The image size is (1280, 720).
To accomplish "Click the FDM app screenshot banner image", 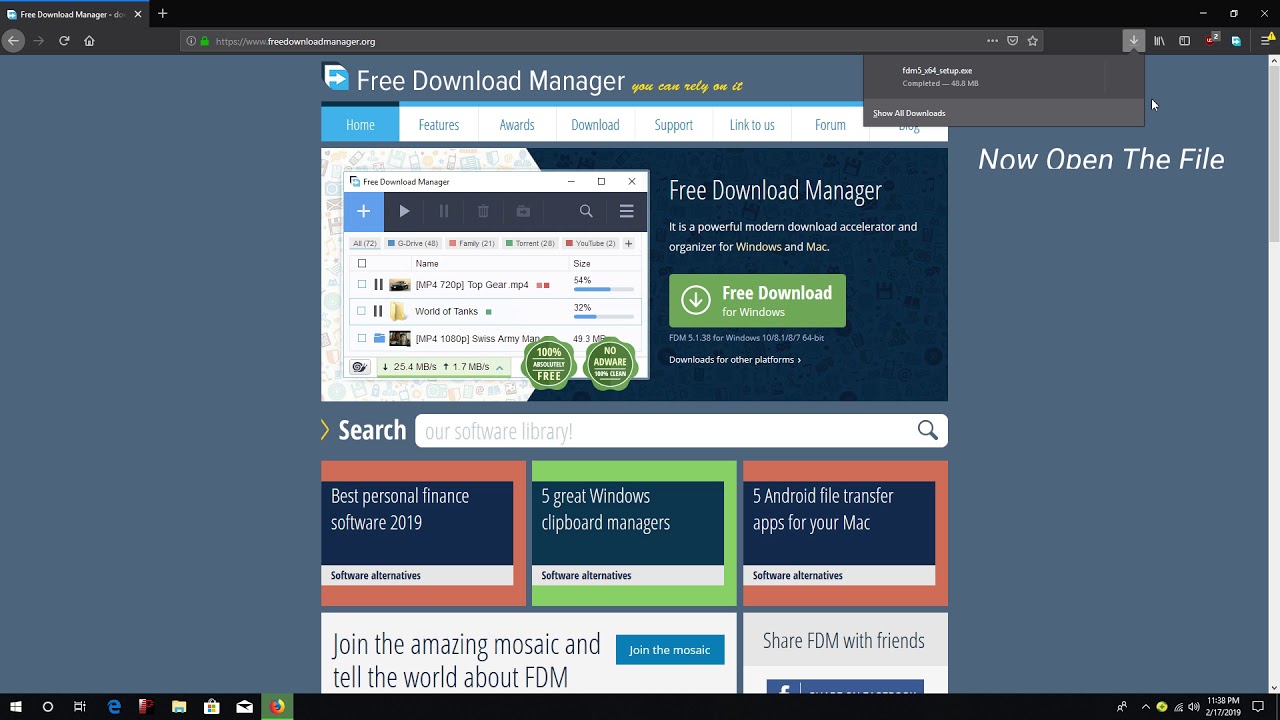I will pyautogui.click(x=496, y=275).
